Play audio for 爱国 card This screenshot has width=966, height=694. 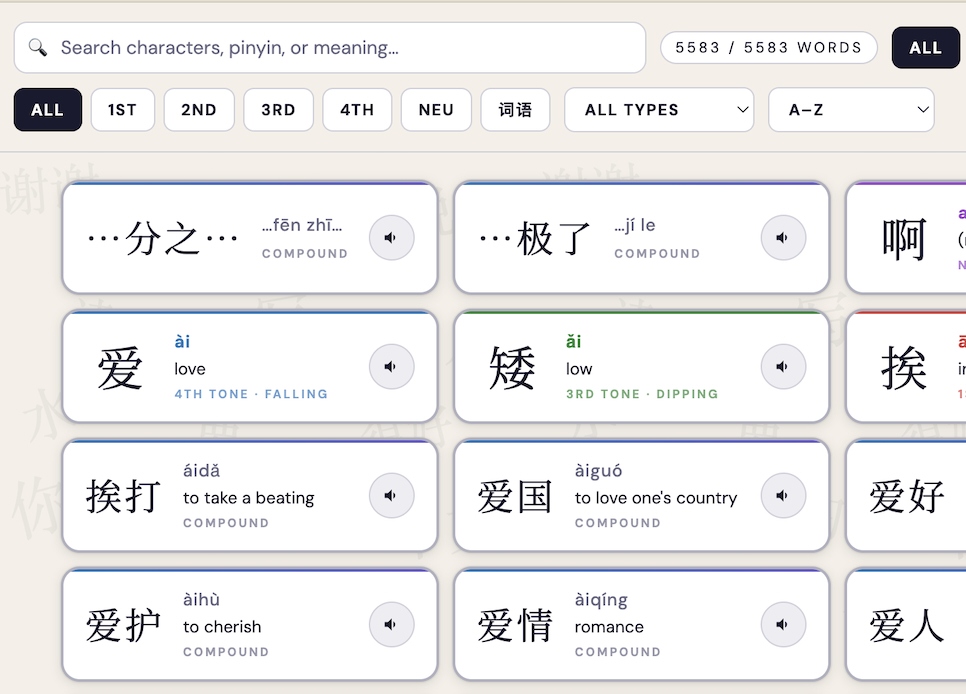point(783,496)
